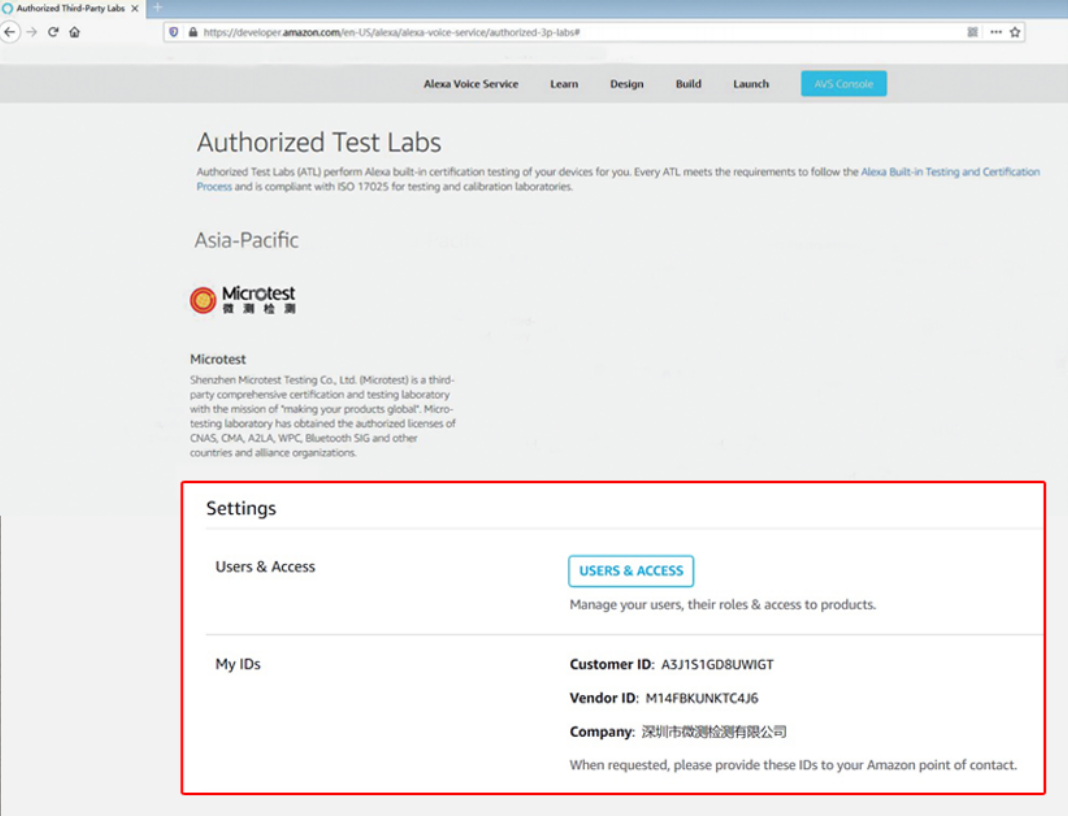
Task: Click the browser forward arrow button
Action: coord(32,32)
